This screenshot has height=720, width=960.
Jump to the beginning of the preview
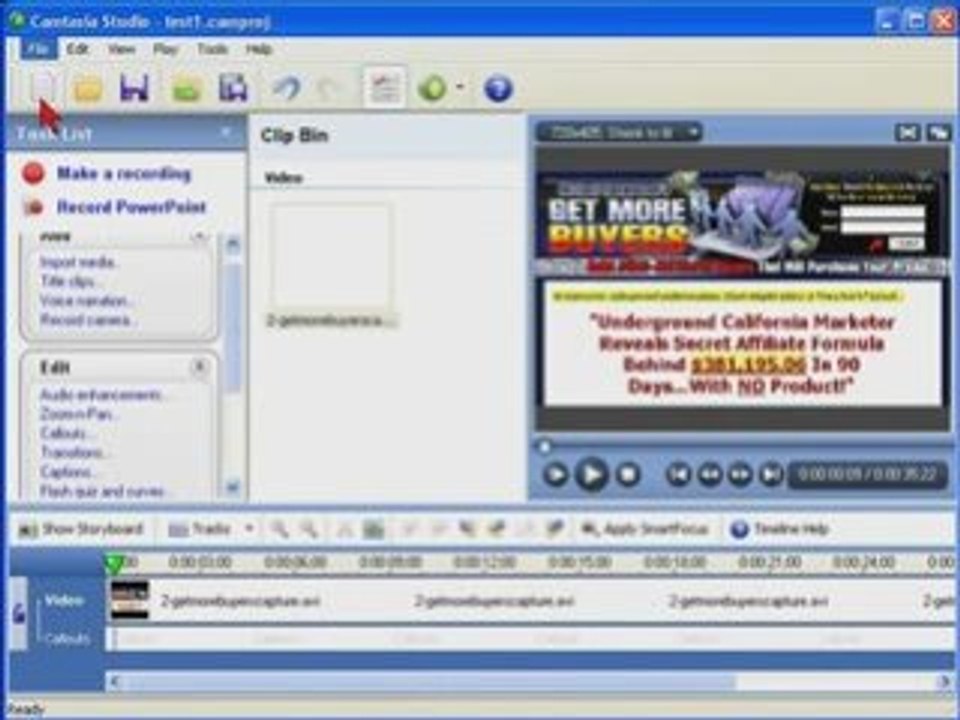point(678,474)
